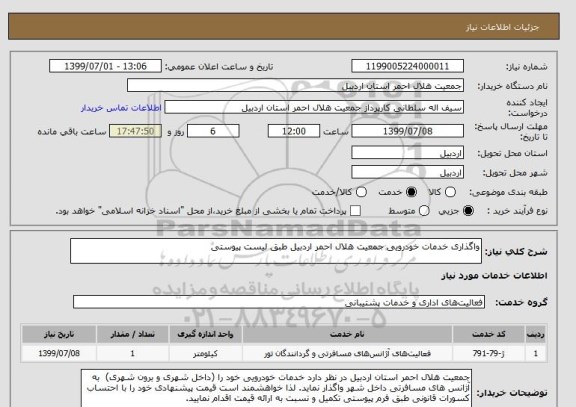Click the deadline hour field 12:00
Image resolution: width=576 pixels, height=407 pixels.
point(294,131)
